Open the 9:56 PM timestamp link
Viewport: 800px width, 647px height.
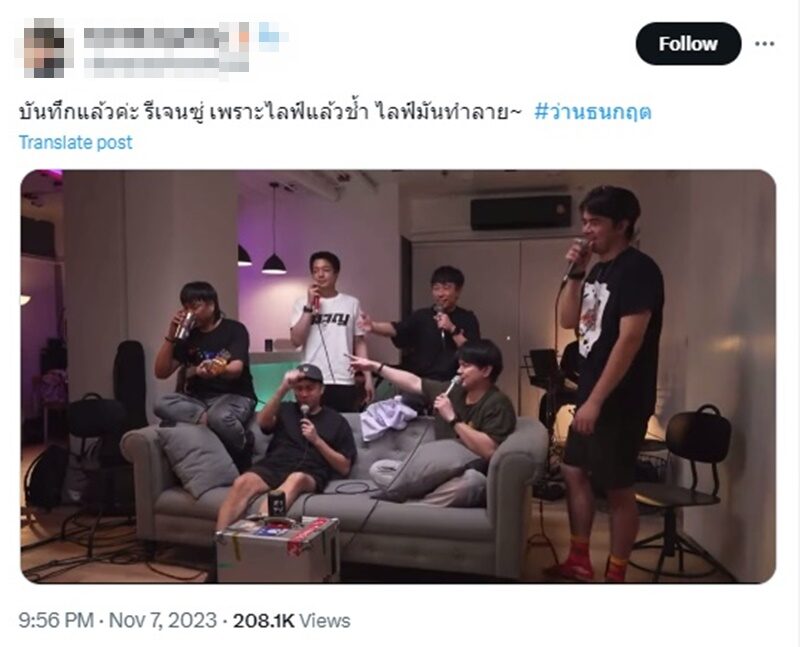tap(56, 620)
